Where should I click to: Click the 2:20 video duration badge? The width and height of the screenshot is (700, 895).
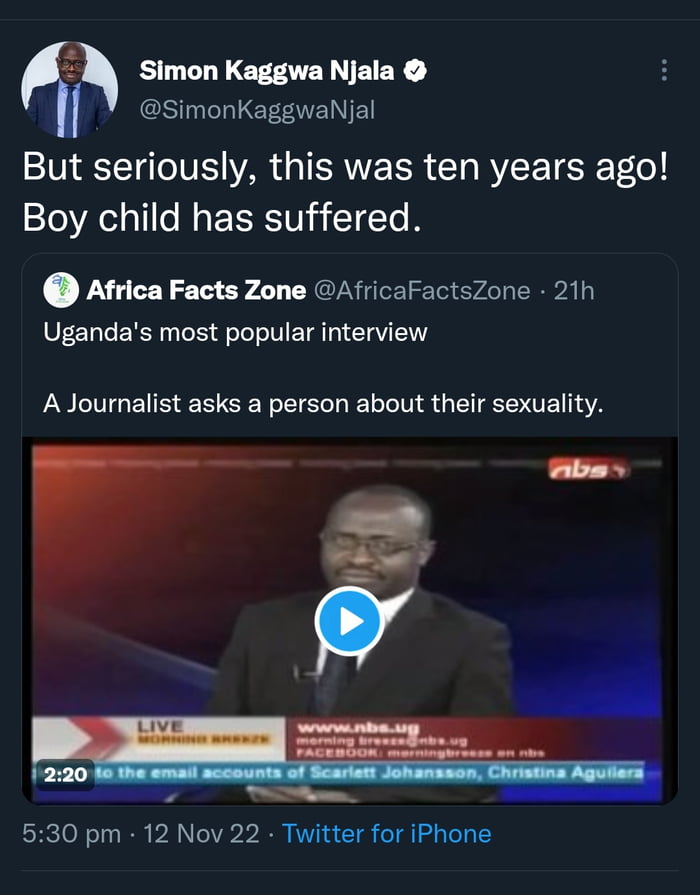pyautogui.click(x=66, y=773)
